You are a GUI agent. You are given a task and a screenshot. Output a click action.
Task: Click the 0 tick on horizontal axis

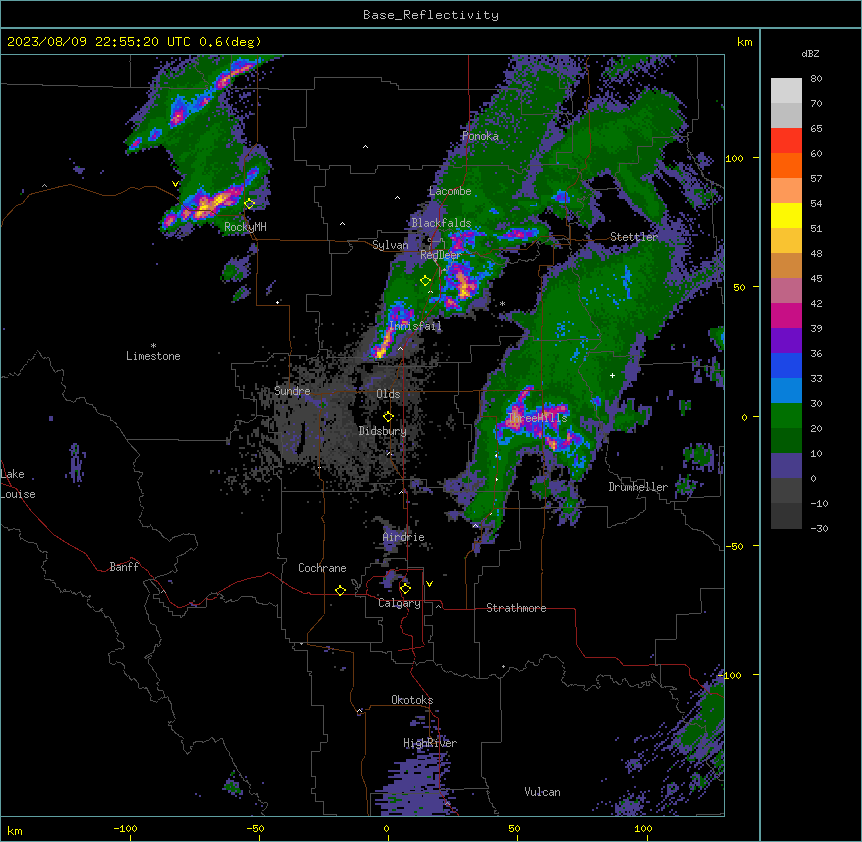tap(386, 829)
